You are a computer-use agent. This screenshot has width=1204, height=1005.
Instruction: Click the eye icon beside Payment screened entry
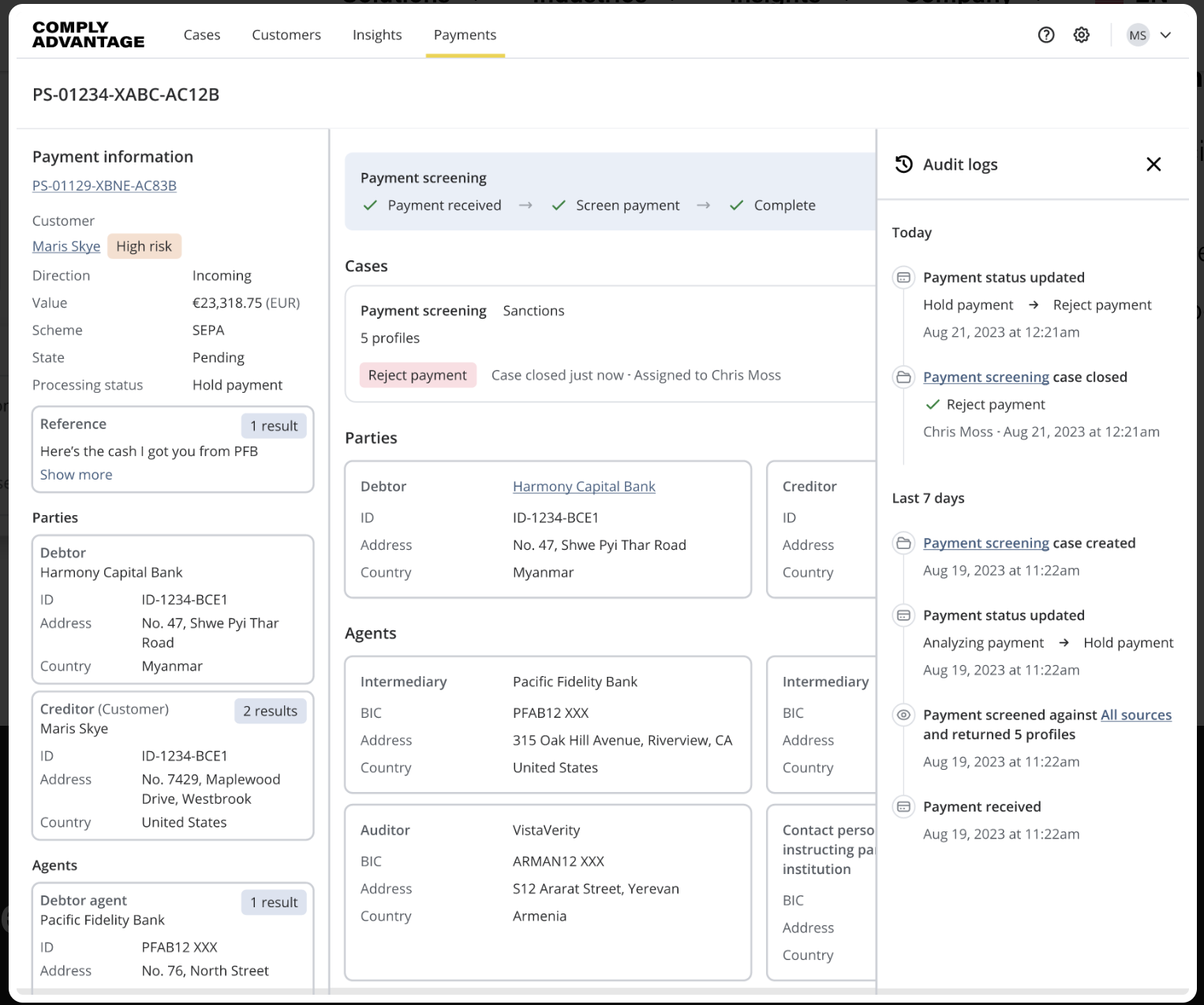[x=904, y=715]
